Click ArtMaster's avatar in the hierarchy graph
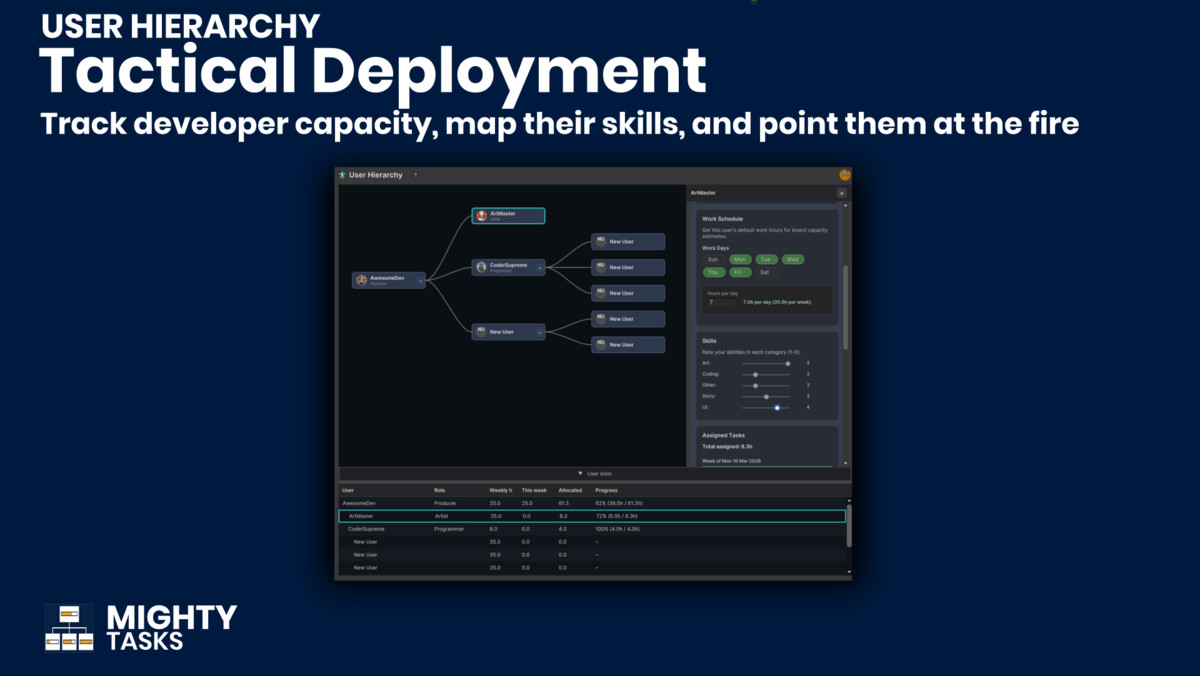 pos(482,215)
